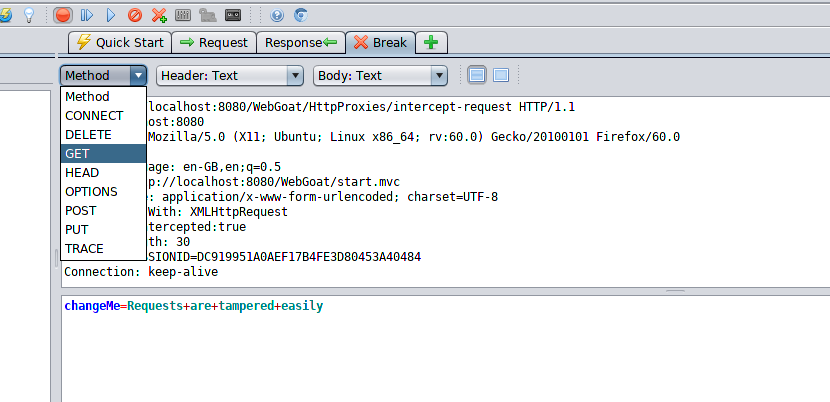
Task: Toggle split header and body view
Action: click(x=477, y=75)
